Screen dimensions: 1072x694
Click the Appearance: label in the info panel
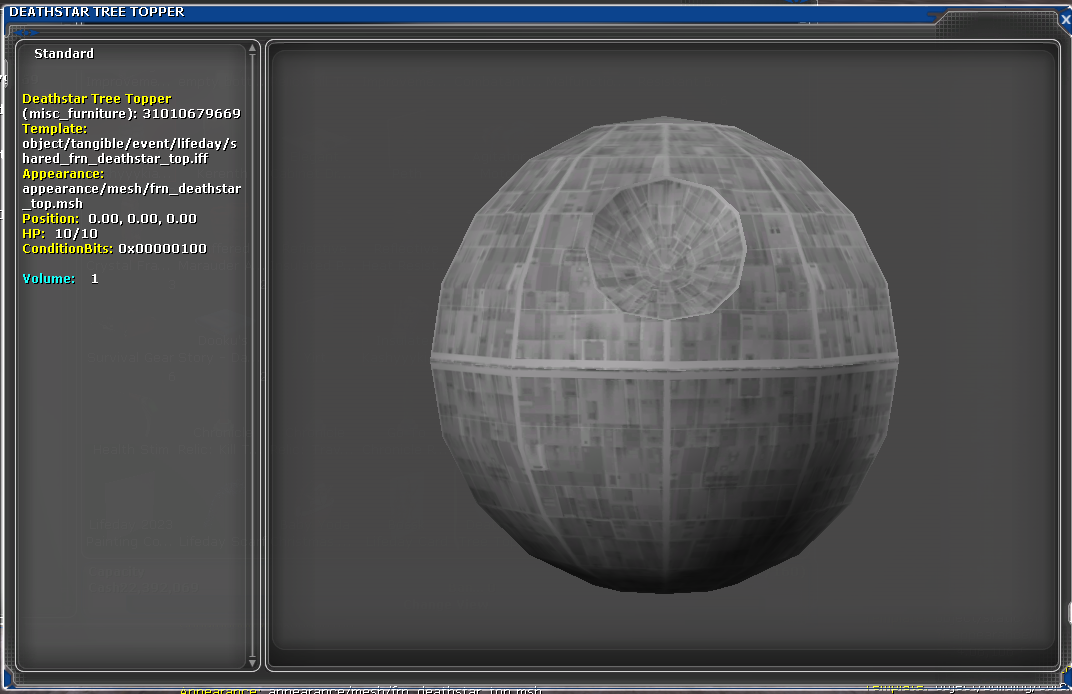click(x=63, y=174)
